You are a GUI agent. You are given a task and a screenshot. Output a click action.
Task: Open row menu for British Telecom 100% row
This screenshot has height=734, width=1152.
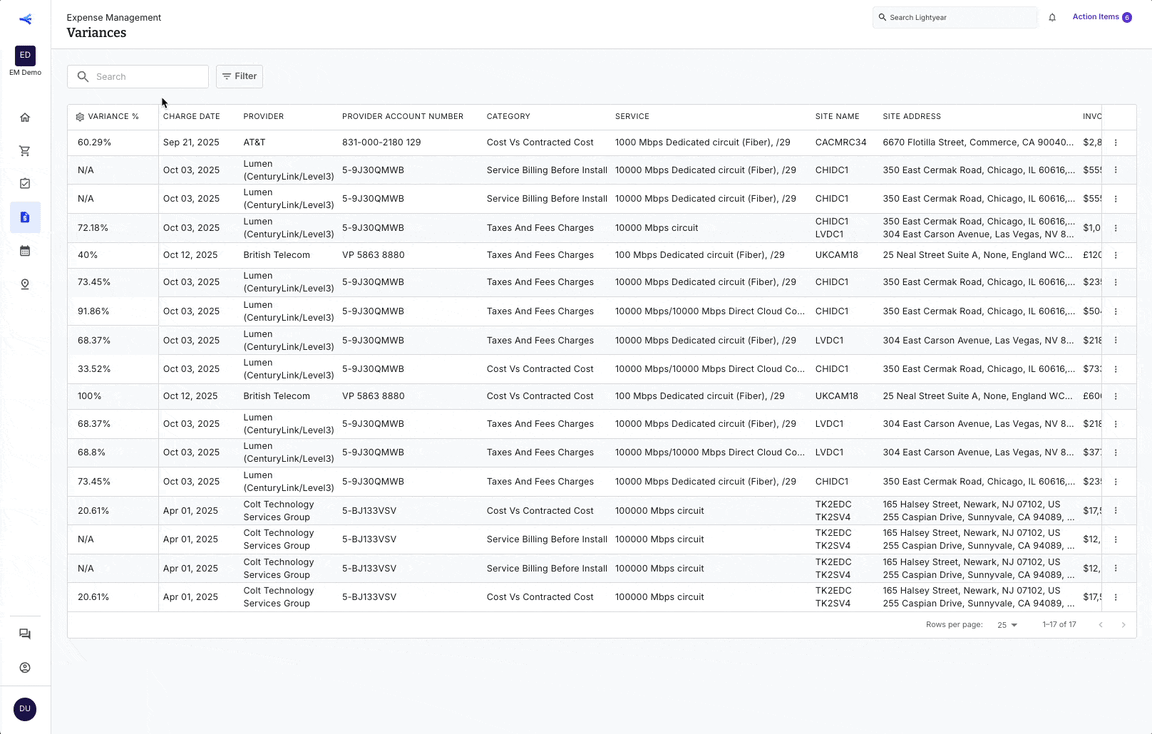(x=1115, y=396)
